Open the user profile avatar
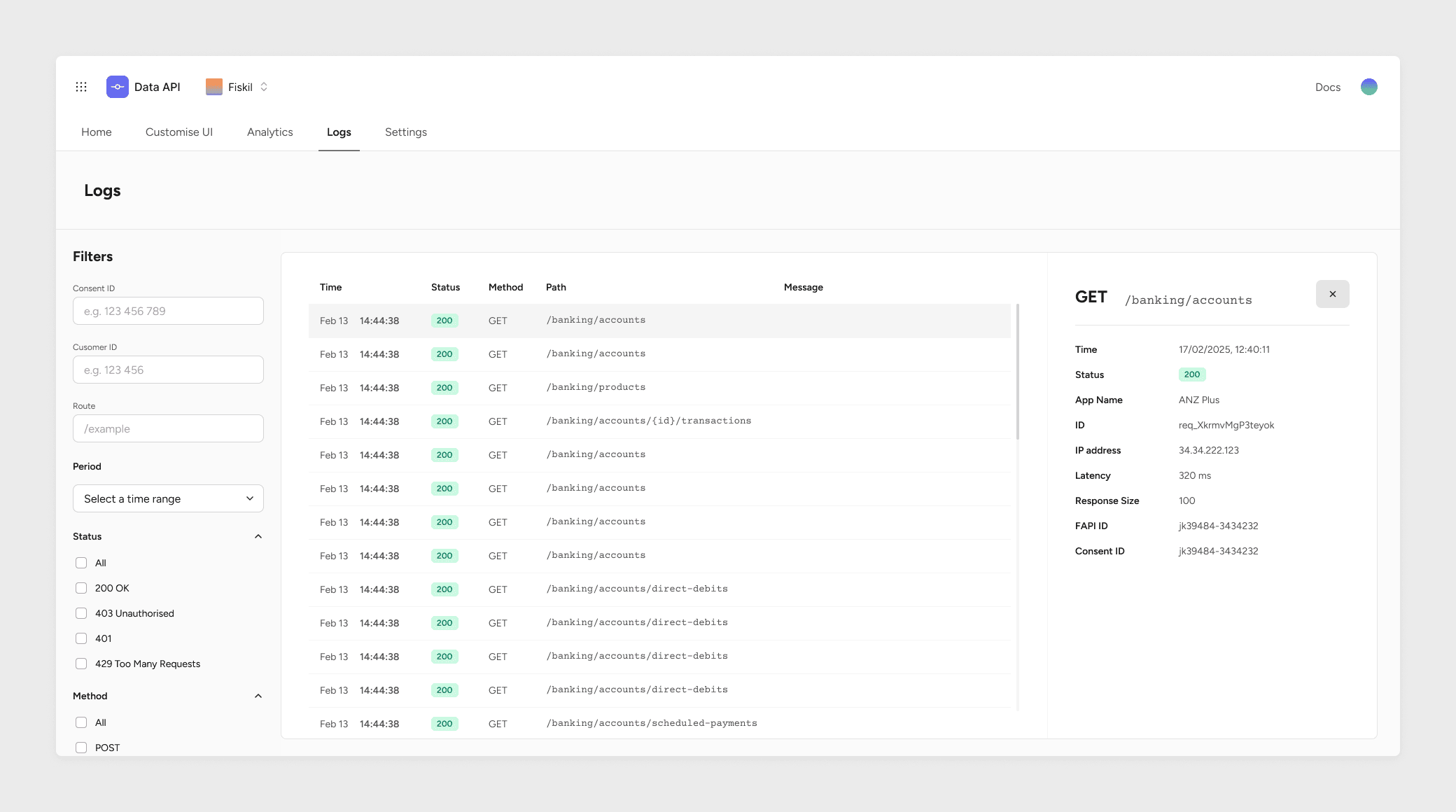The width and height of the screenshot is (1456, 812). tap(1368, 87)
